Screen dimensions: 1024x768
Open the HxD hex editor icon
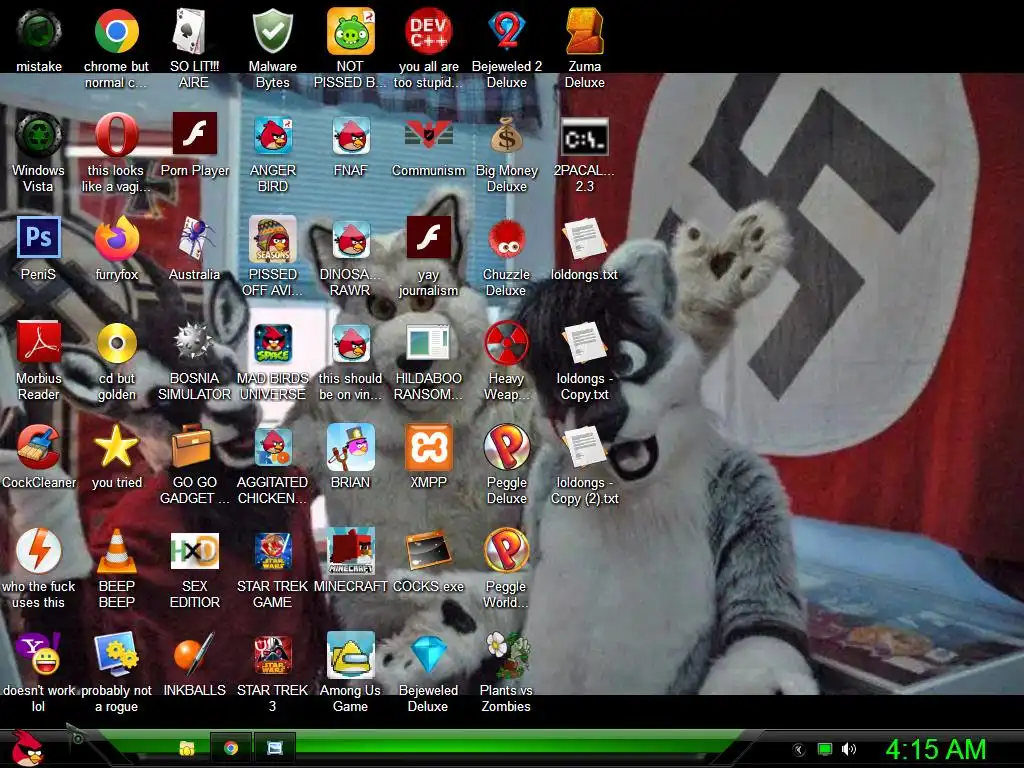(194, 551)
